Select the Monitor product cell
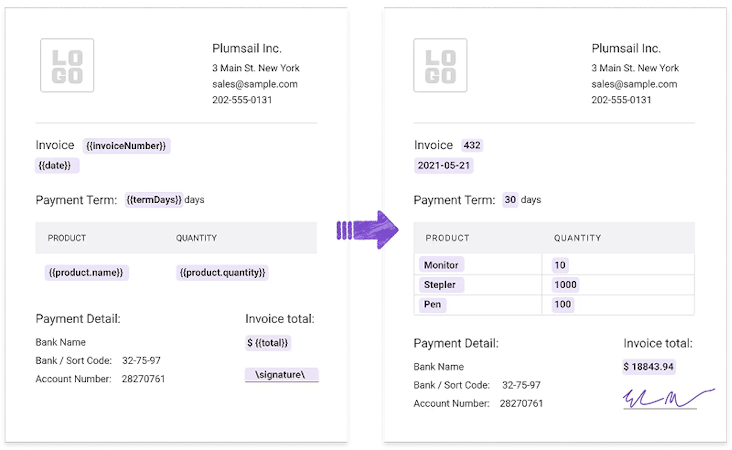Screen dimensions: 732x450 click(x=441, y=265)
